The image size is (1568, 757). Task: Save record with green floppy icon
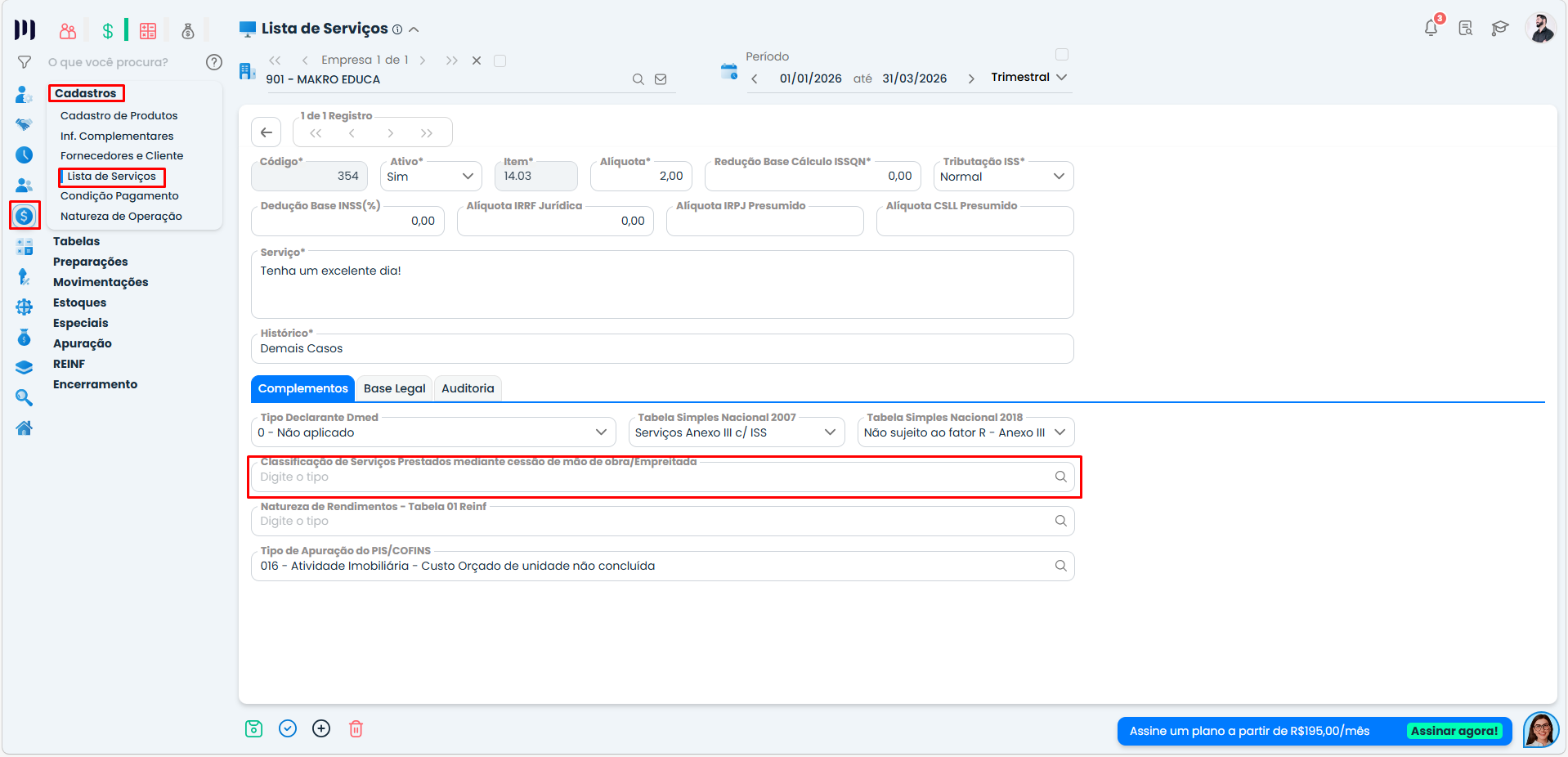click(x=254, y=728)
